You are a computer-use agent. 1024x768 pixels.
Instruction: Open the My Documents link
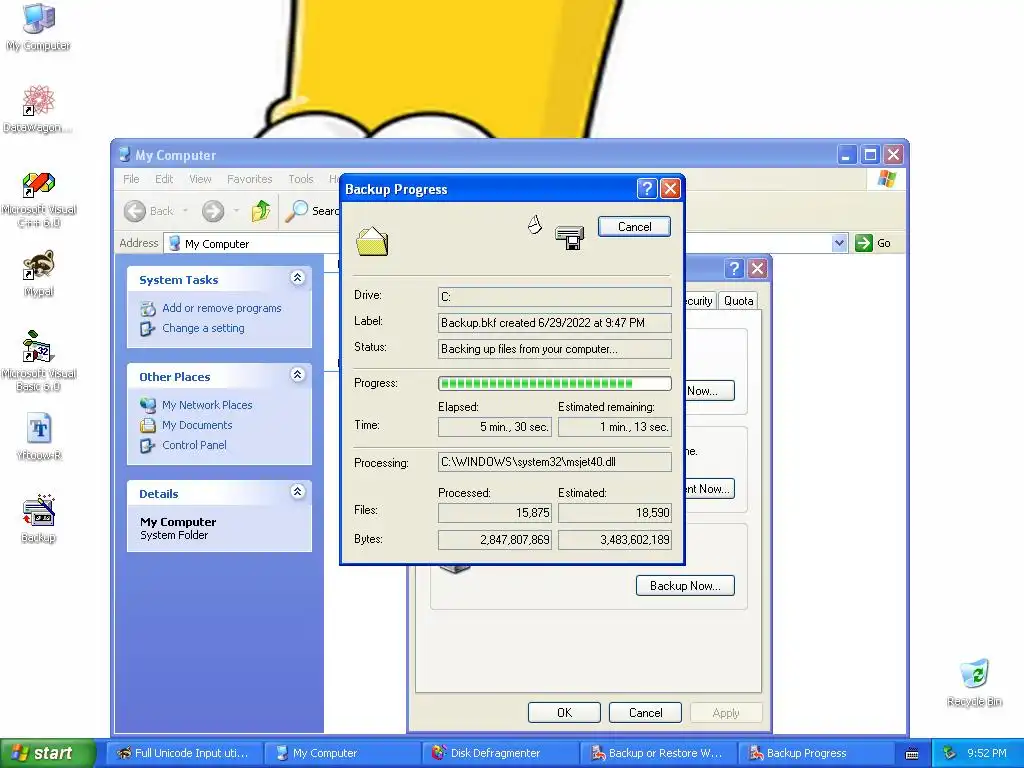[x=197, y=425]
